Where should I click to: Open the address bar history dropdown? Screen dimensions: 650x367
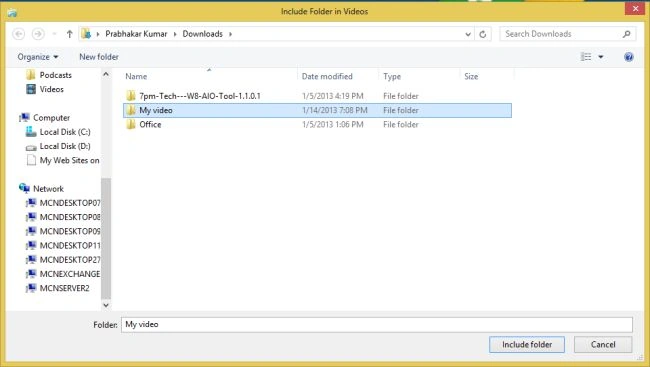pyautogui.click(x=468, y=34)
